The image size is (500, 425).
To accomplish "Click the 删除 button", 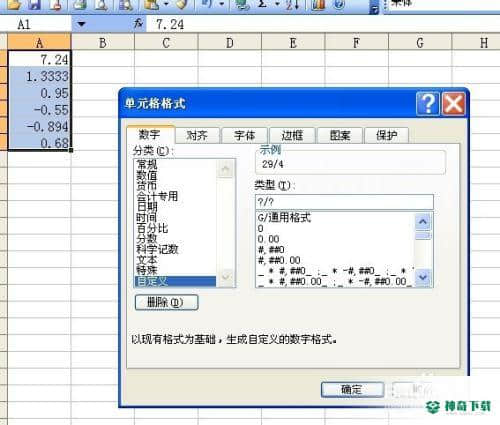I will (166, 302).
